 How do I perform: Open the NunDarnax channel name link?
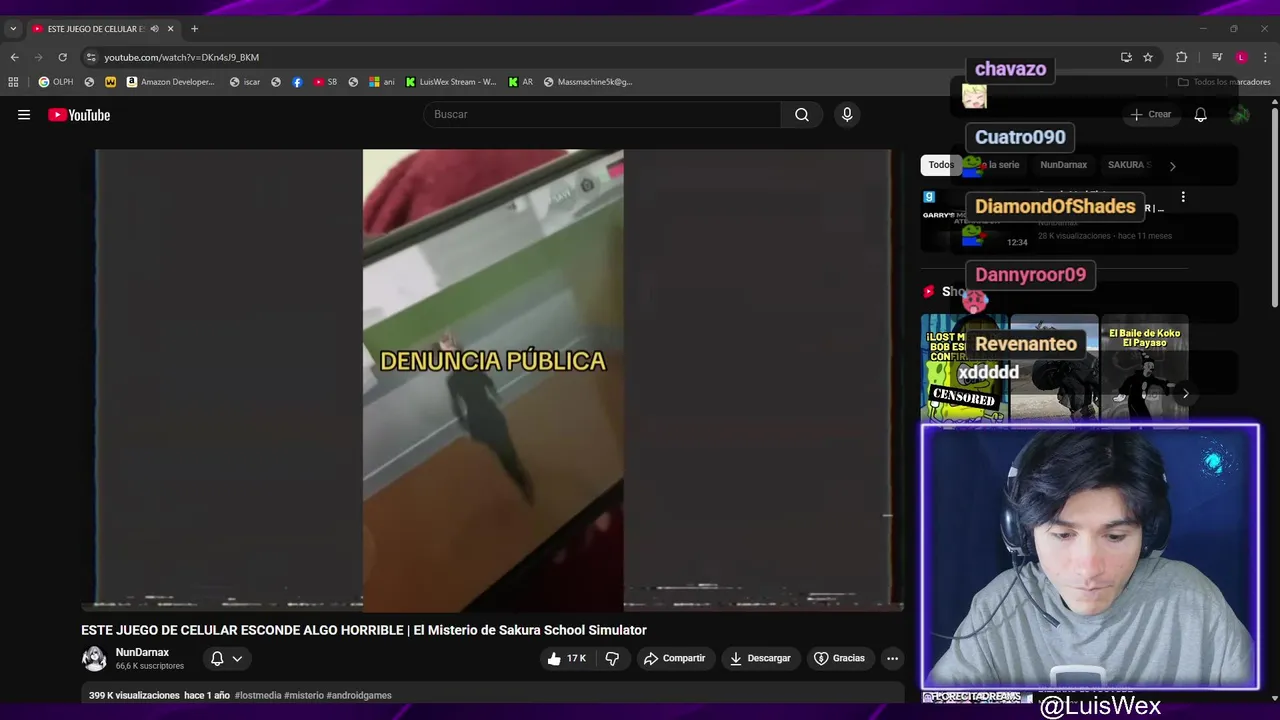click(x=142, y=652)
